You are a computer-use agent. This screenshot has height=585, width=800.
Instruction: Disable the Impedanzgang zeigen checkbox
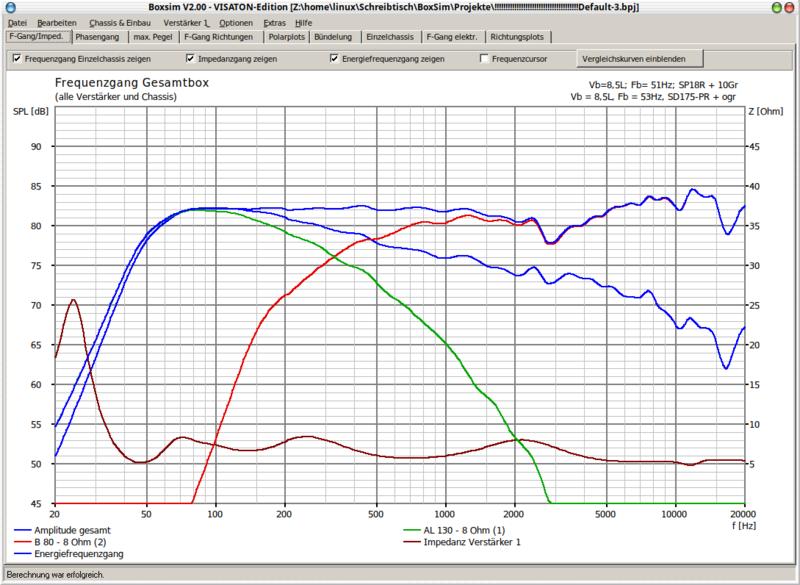[x=190, y=59]
